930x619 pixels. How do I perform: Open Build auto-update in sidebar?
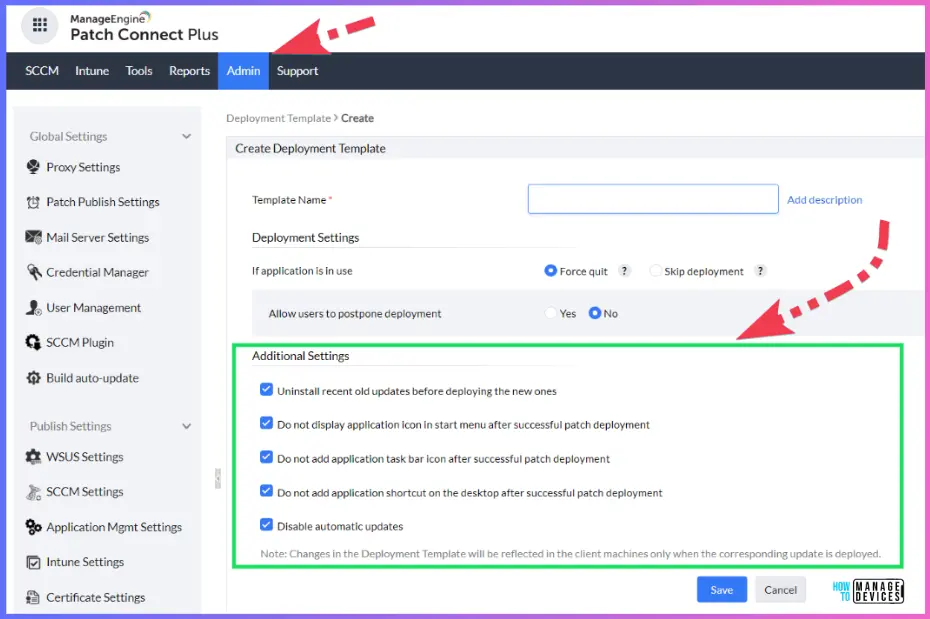(93, 378)
